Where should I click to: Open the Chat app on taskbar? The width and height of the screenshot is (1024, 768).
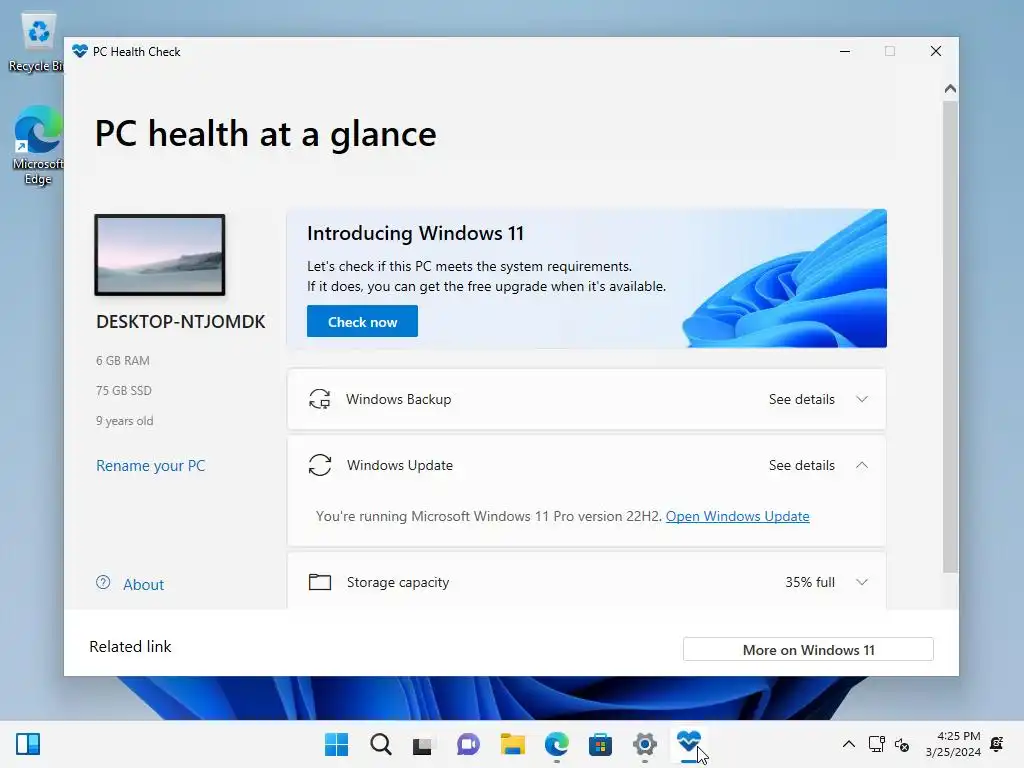(x=468, y=744)
